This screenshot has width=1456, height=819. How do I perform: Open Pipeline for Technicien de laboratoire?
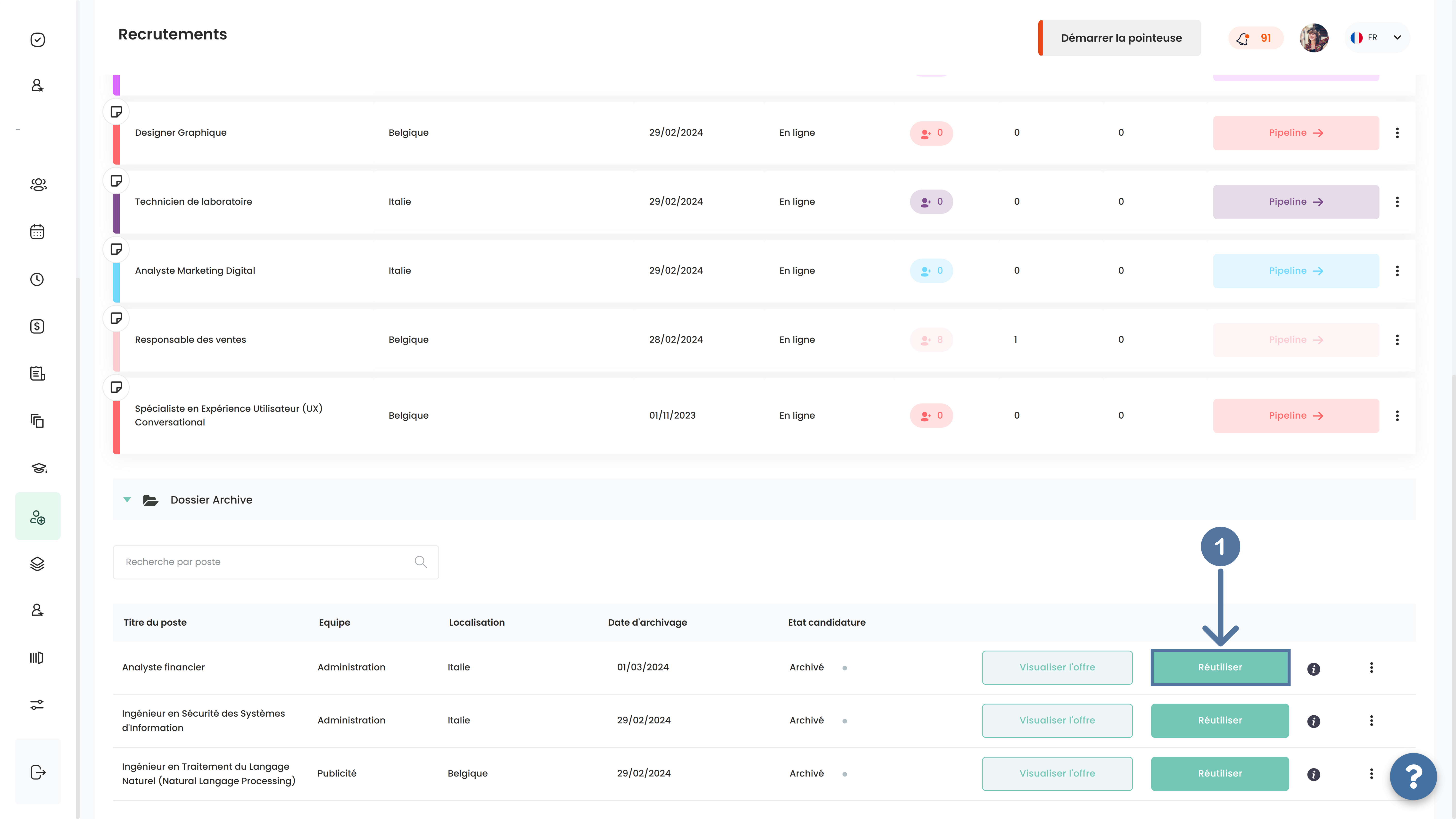click(1296, 202)
